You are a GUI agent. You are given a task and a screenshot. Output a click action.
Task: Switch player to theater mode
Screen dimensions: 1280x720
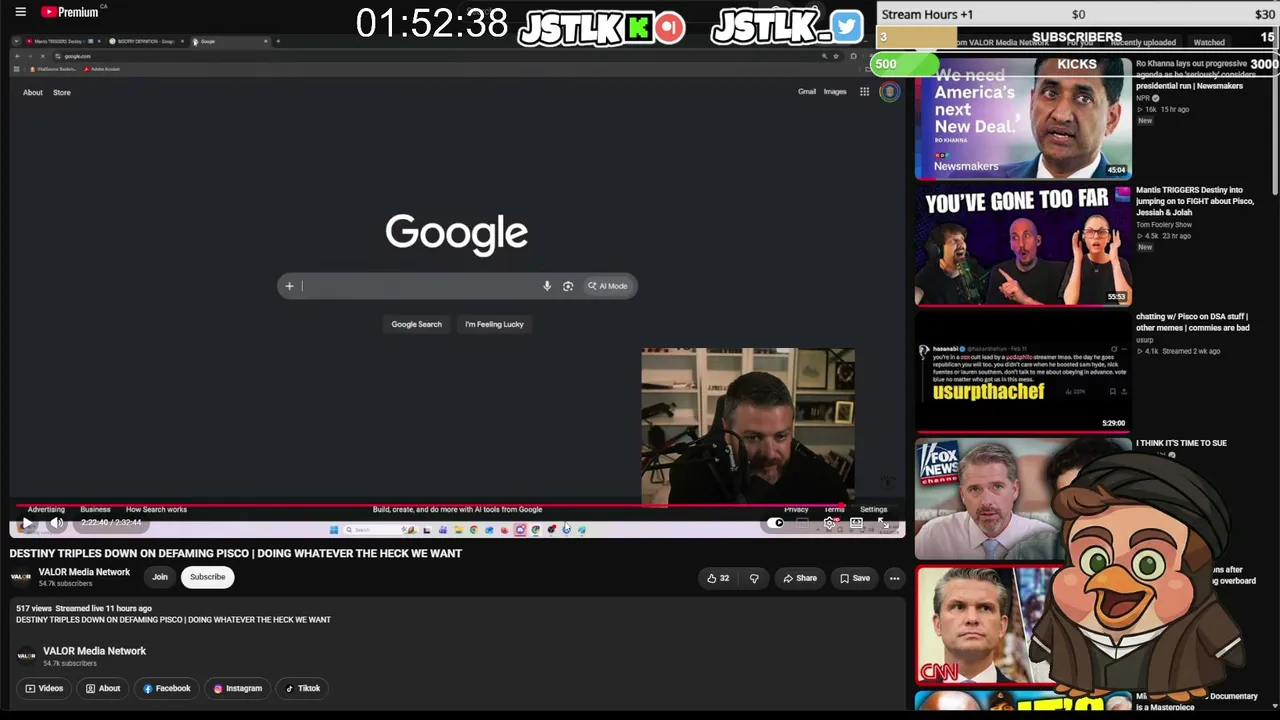[857, 523]
